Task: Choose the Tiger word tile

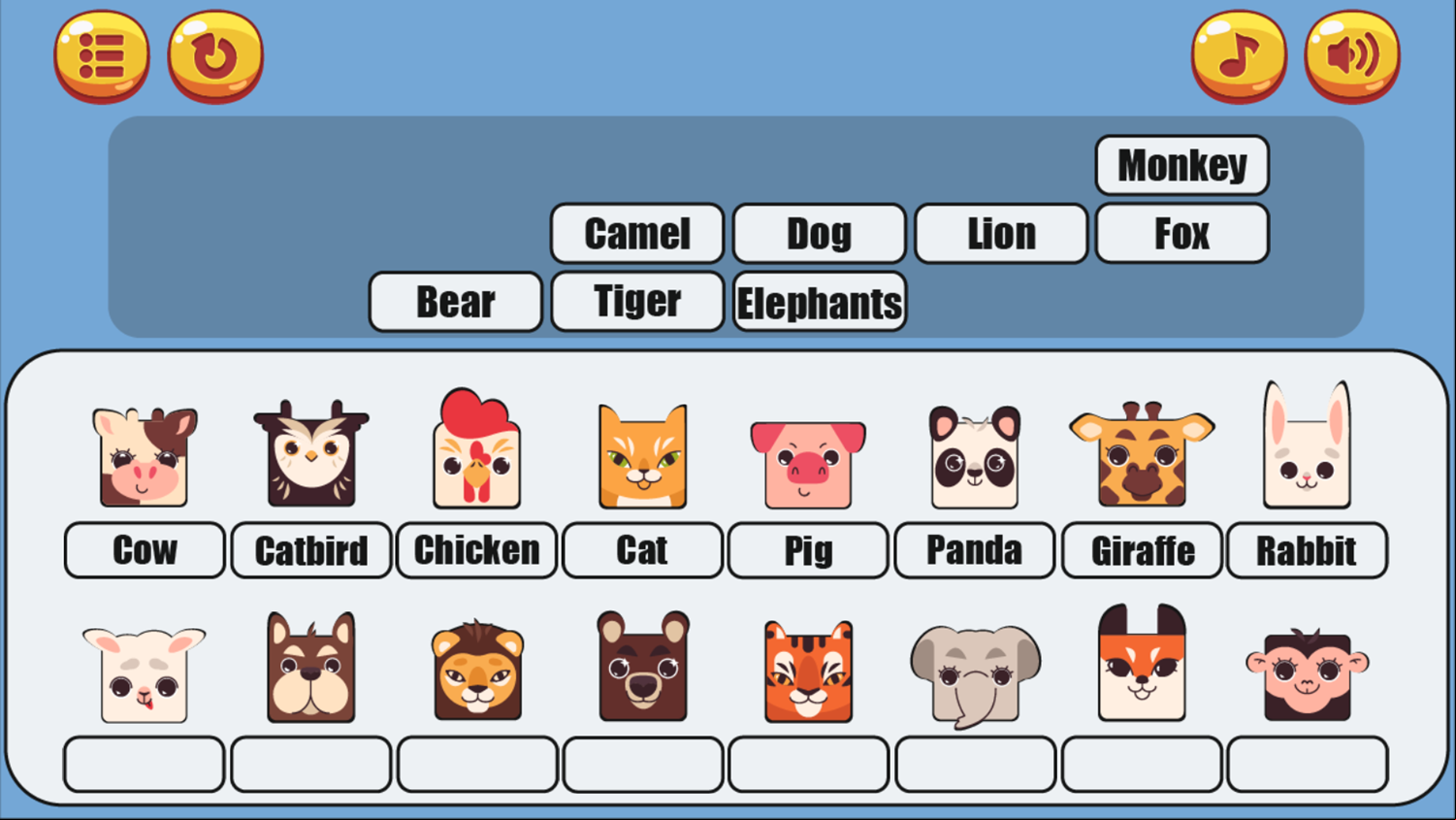Action: point(637,302)
